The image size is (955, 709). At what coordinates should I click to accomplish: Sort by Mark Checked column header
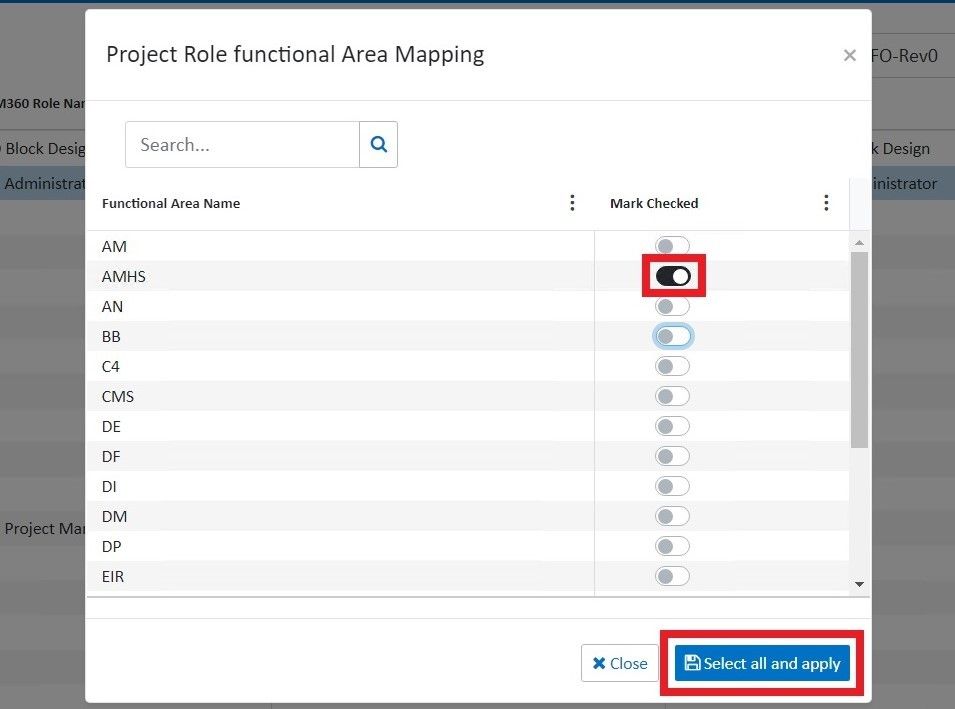pos(654,203)
